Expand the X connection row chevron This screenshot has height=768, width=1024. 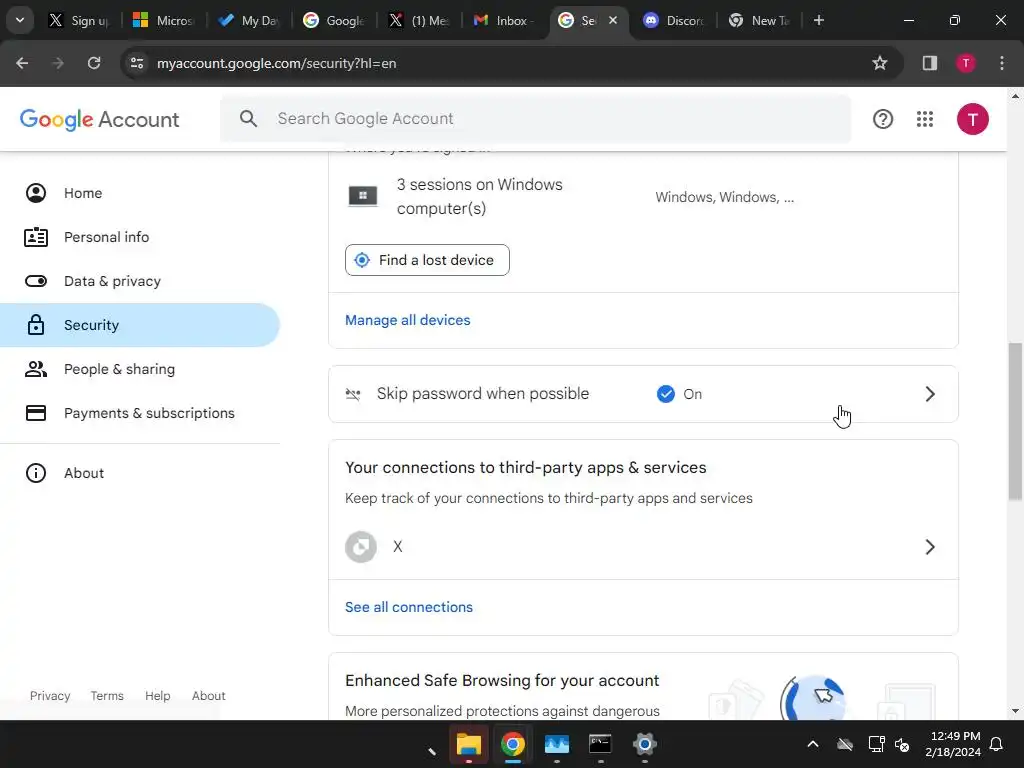click(930, 547)
